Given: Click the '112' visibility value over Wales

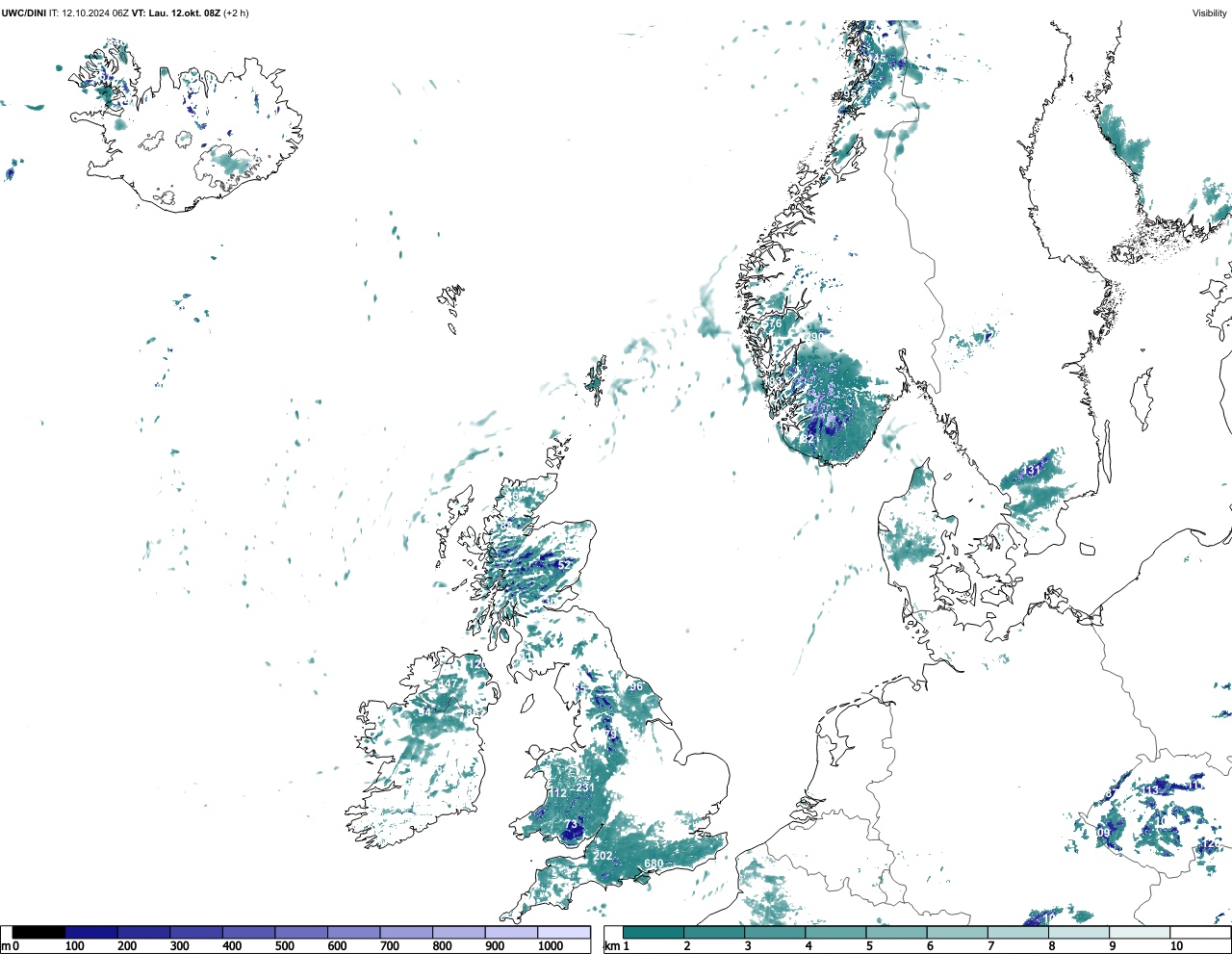Looking at the screenshot, I should click(558, 793).
